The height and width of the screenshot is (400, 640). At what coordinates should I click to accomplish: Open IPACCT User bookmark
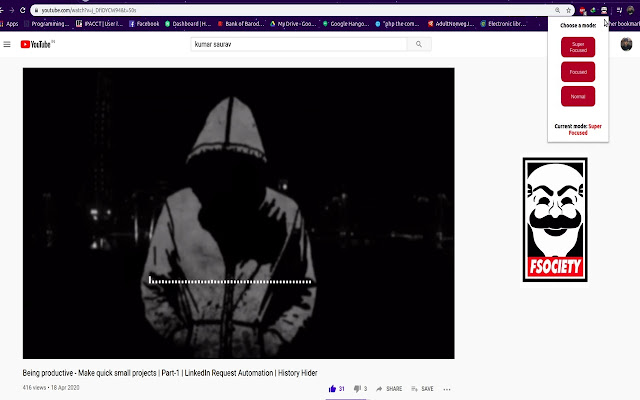(99, 24)
